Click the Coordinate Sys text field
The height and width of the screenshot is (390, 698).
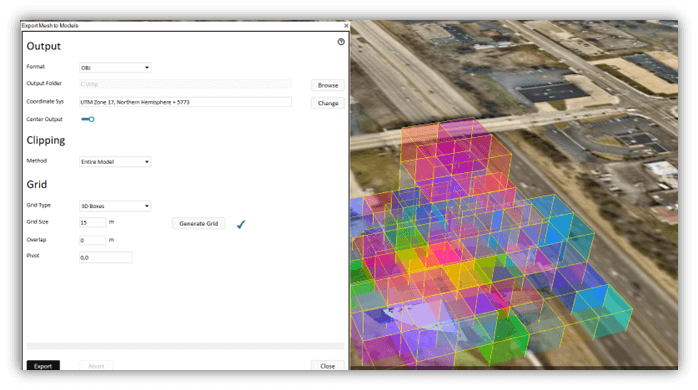(185, 102)
